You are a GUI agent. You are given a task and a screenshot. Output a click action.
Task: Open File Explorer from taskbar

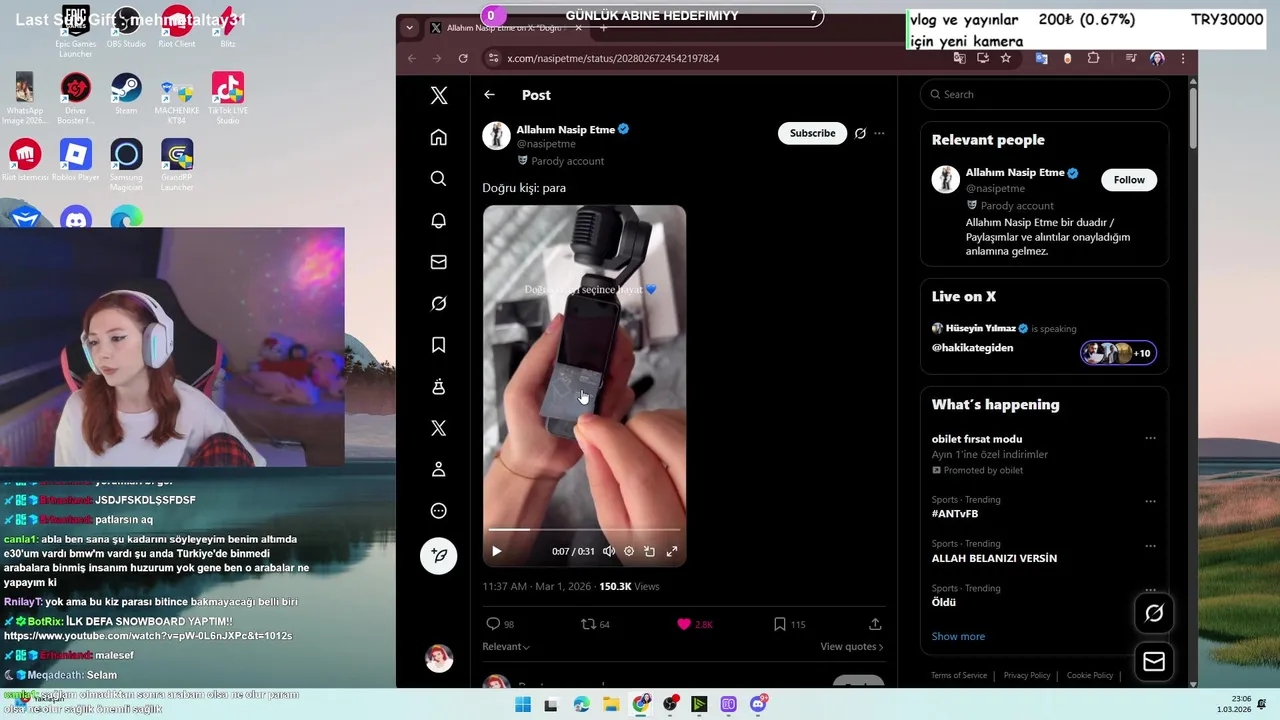point(611,705)
